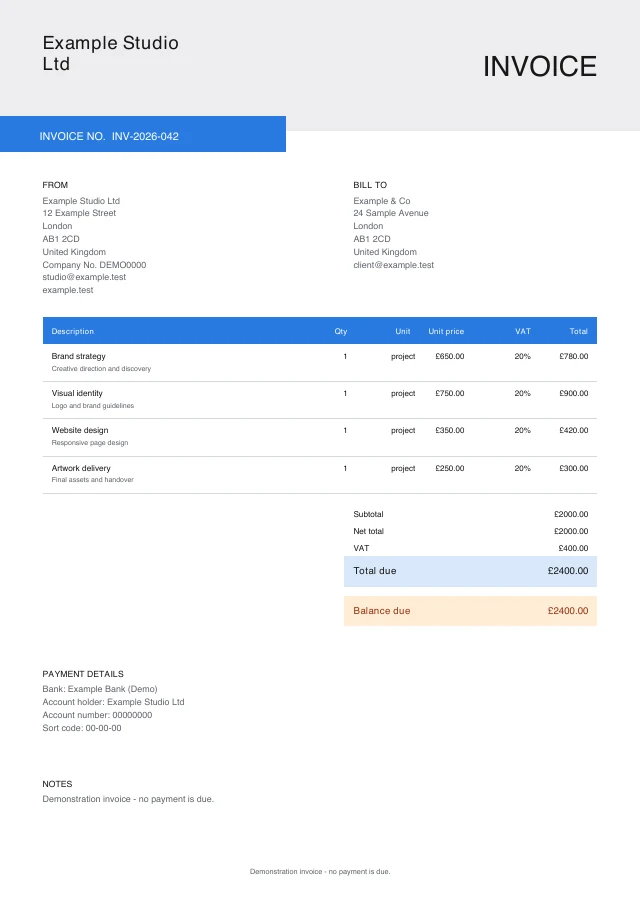Image resolution: width=640 pixels, height=906 pixels.
Task: Click the footer demonstration invoice text
Action: (x=320, y=871)
